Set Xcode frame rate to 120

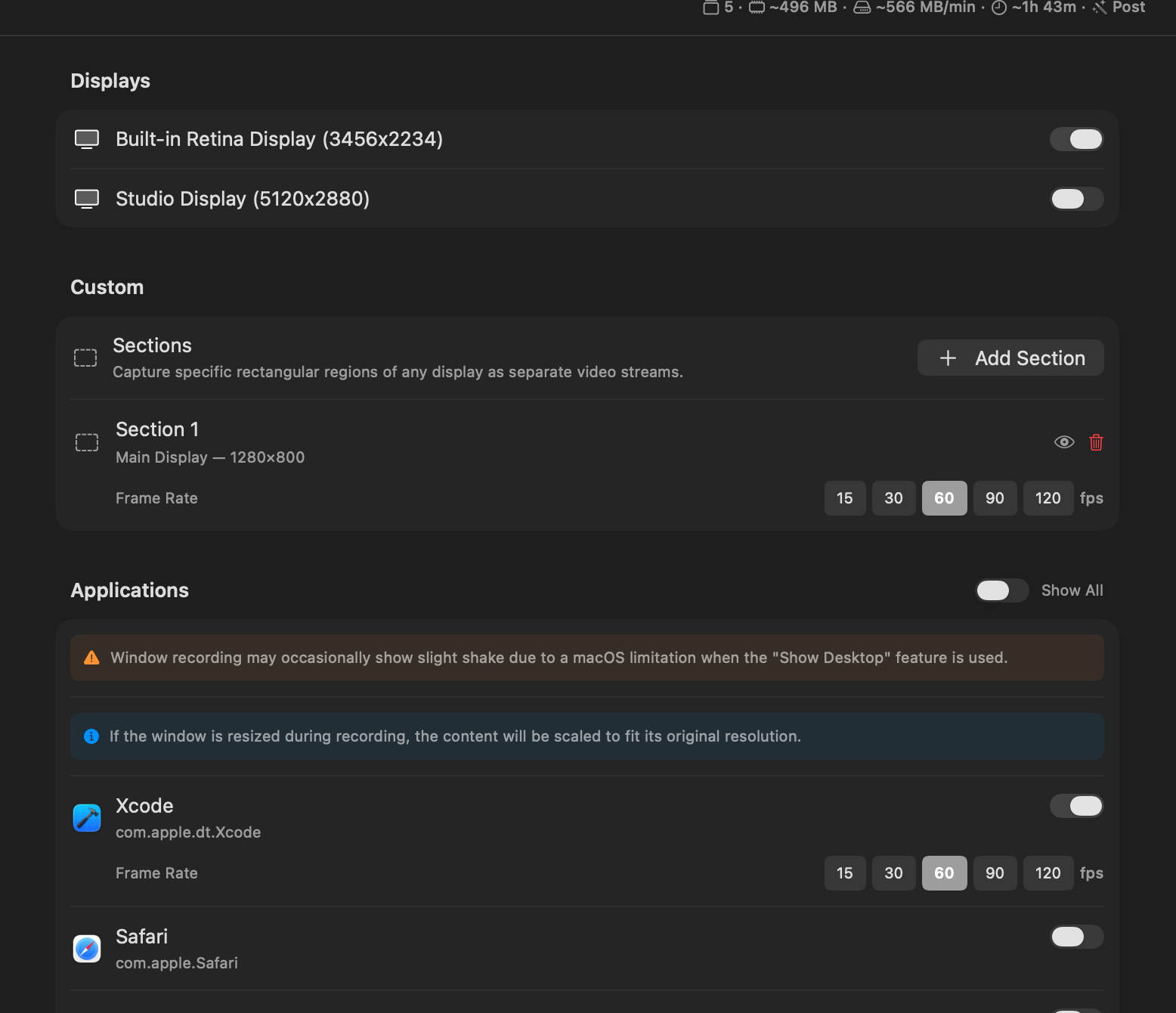[1048, 873]
